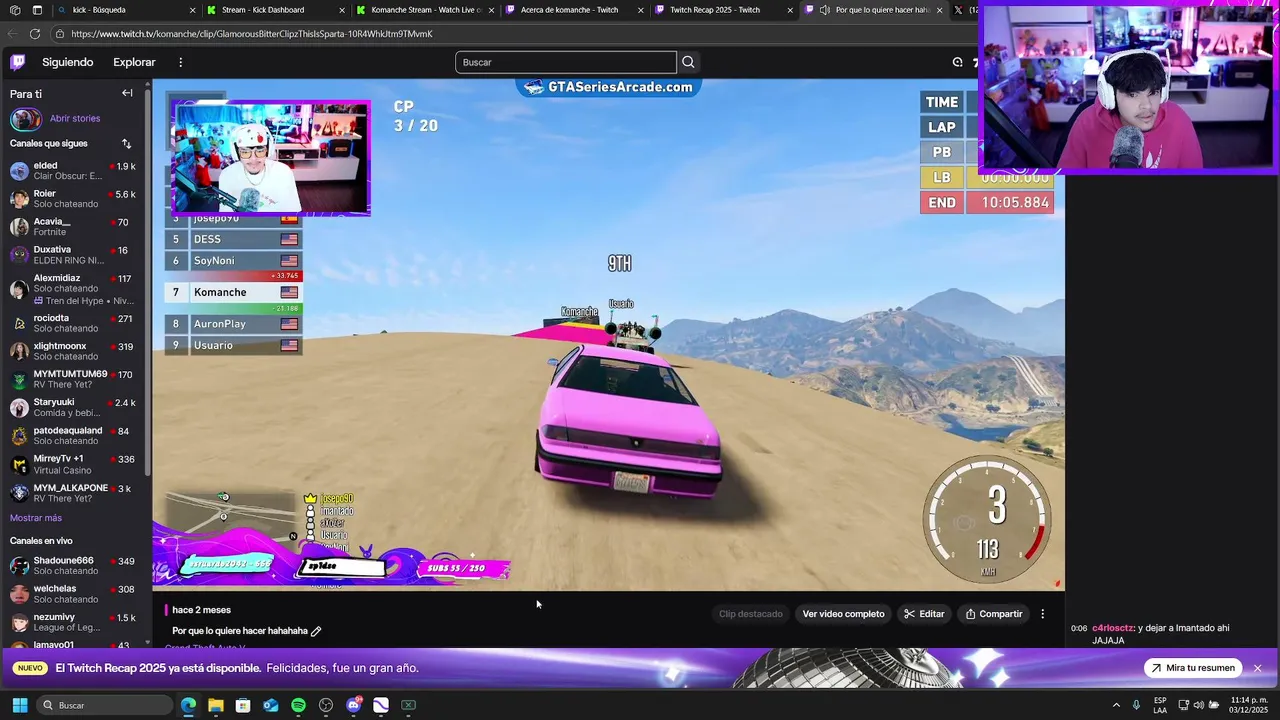
Task: Open Roier channel in sidebar
Action: (74, 199)
